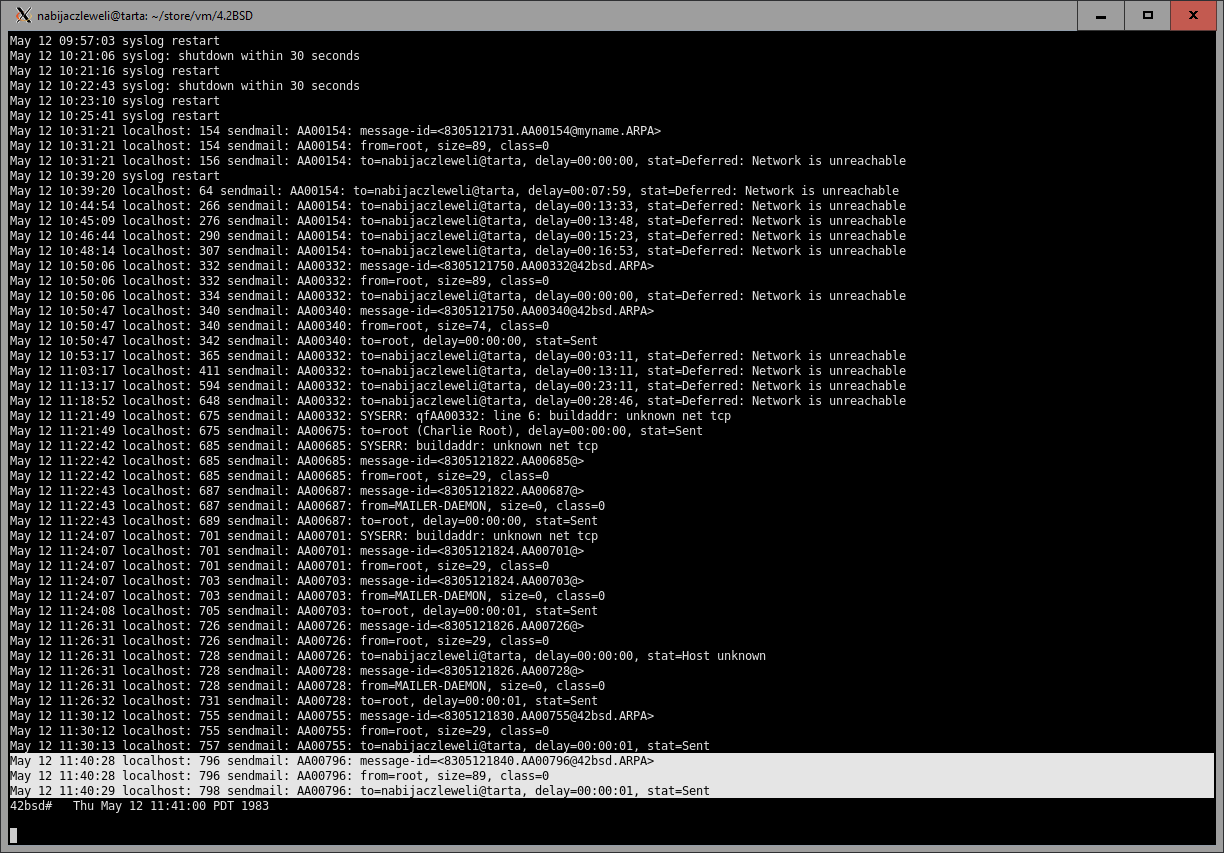This screenshot has height=853, width=1224.
Task: Click the highlighted 11:40:29 stat=Sent line
Action: [x=359, y=791]
